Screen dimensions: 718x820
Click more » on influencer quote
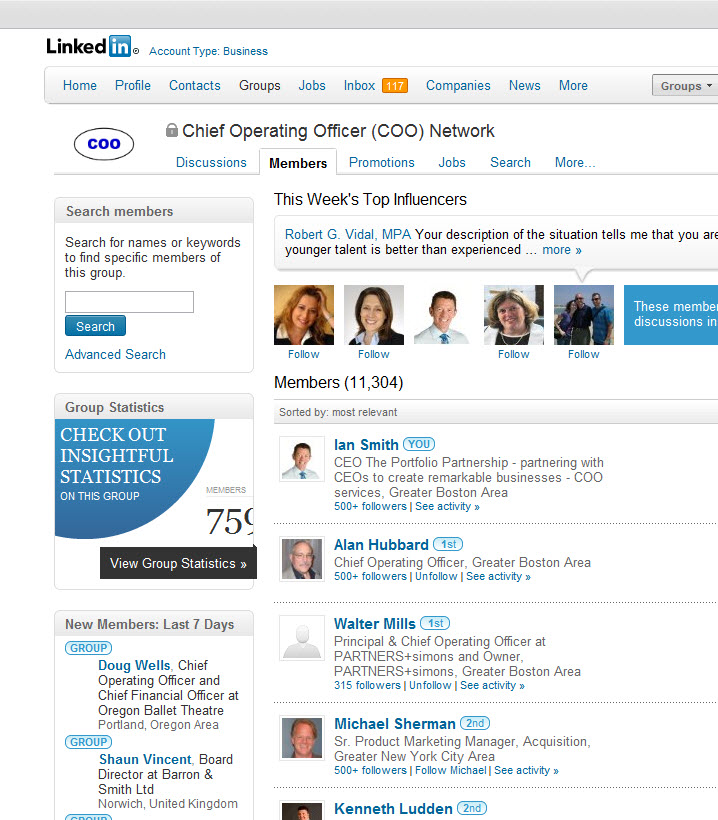pyautogui.click(x=562, y=249)
